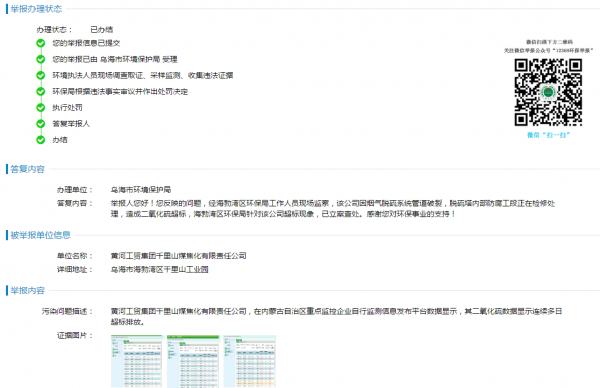This screenshot has width=600, height=388.
Task: Click handling unit 乌海市环境保护局 under 答复内容
Action: click(x=141, y=190)
